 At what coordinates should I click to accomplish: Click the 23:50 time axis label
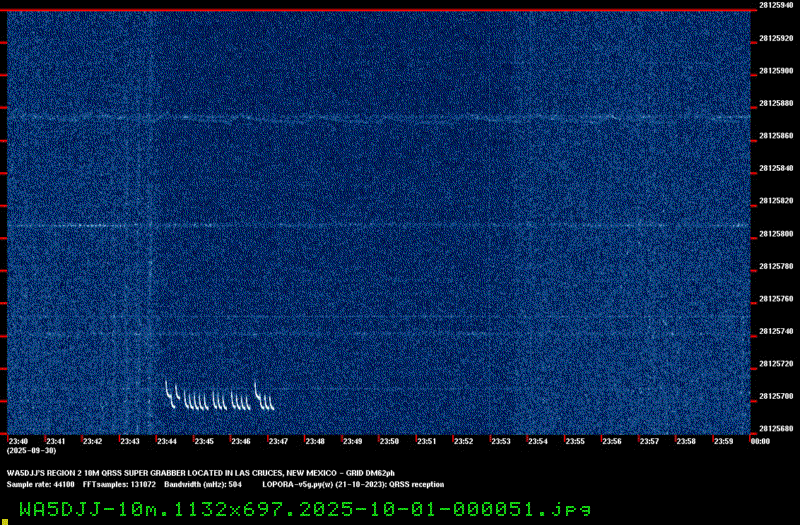click(389, 441)
